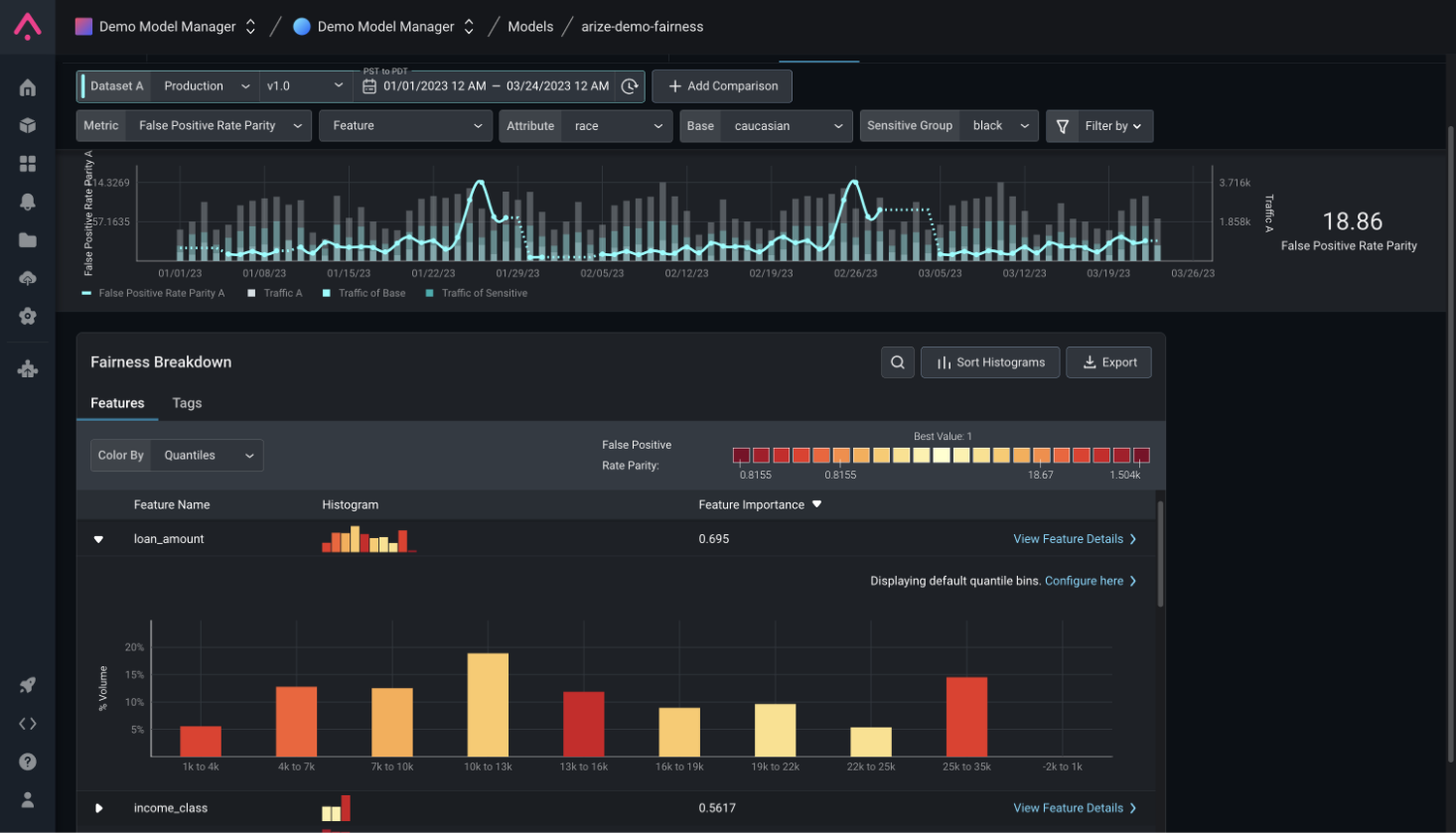Click the calendar icon in date range
Image resolution: width=1456 pixels, height=833 pixels.
coord(369,86)
